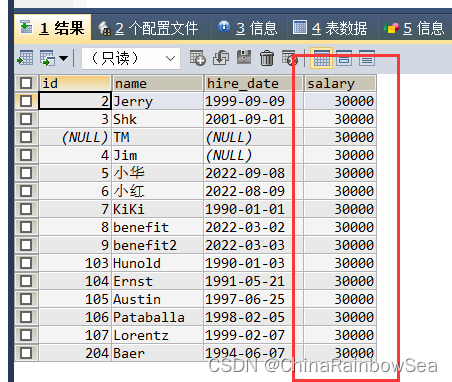Click the cancel changes icon
Viewport: 452px width, 382px height.
(289, 58)
